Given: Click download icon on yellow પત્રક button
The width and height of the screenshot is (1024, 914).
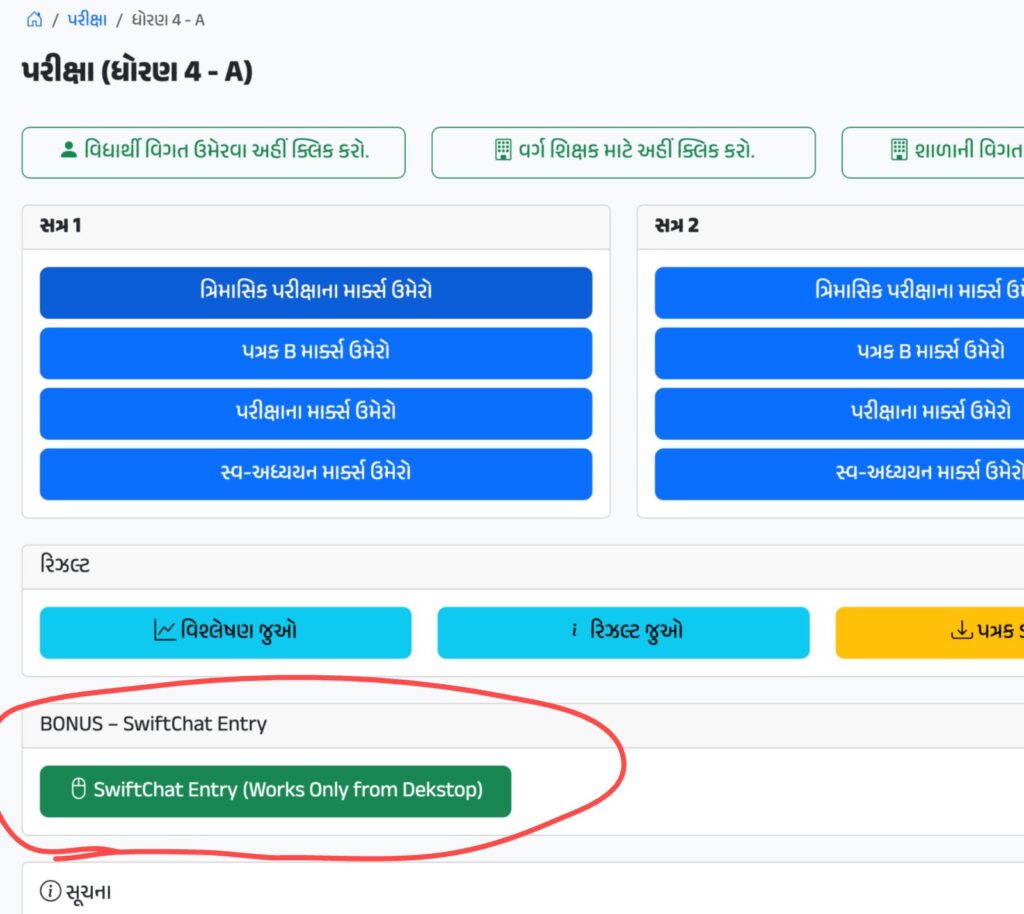Looking at the screenshot, I should (x=960, y=631).
